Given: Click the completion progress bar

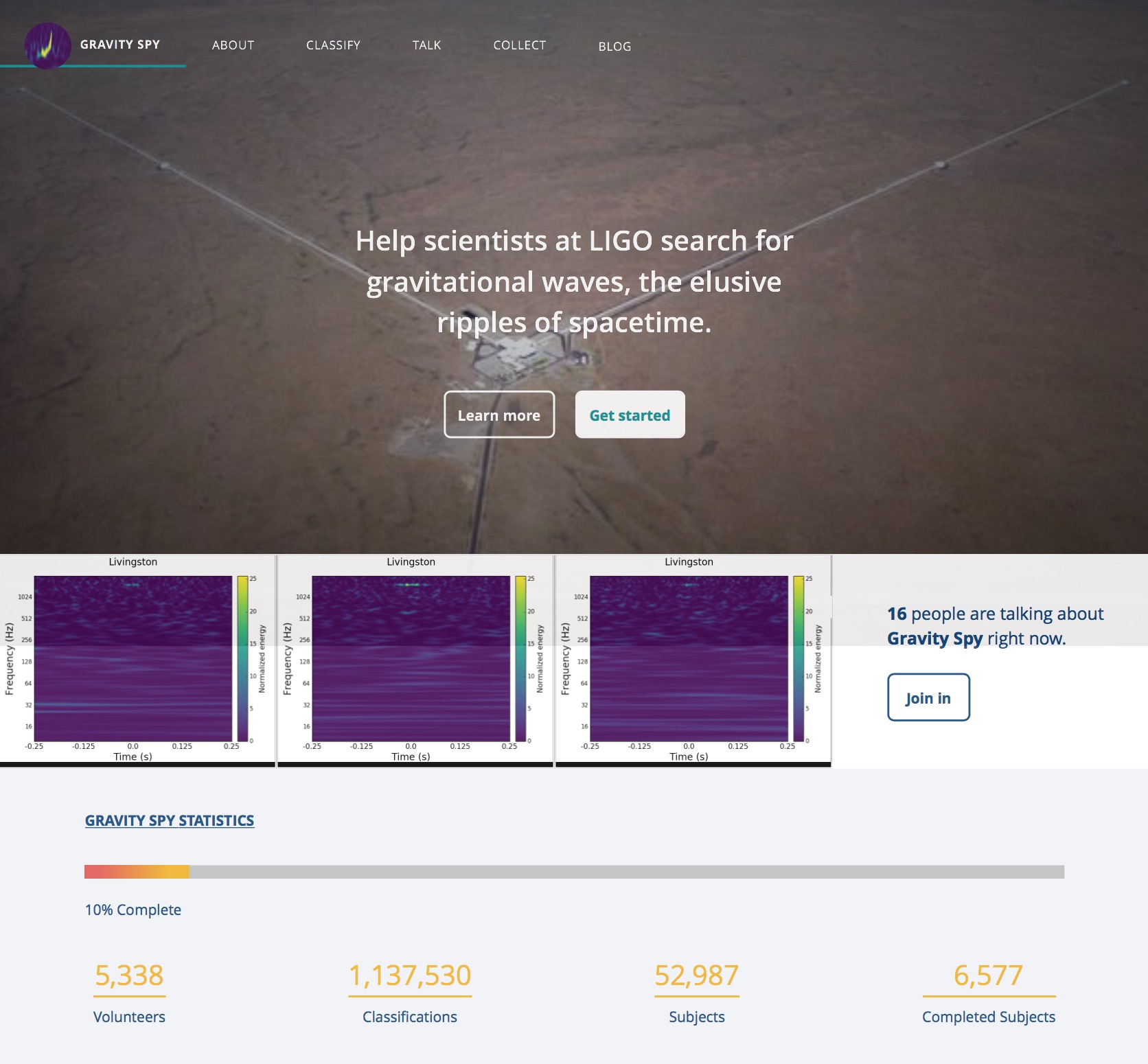Looking at the screenshot, I should tap(574, 872).
